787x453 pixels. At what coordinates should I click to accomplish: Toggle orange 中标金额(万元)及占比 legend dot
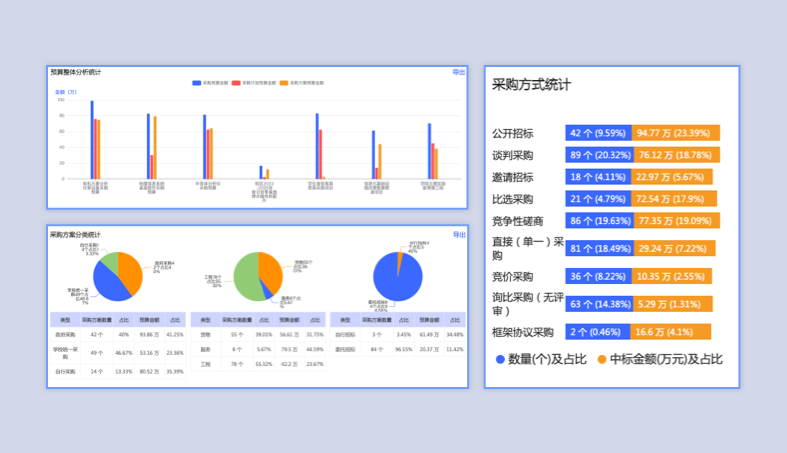(x=602, y=359)
